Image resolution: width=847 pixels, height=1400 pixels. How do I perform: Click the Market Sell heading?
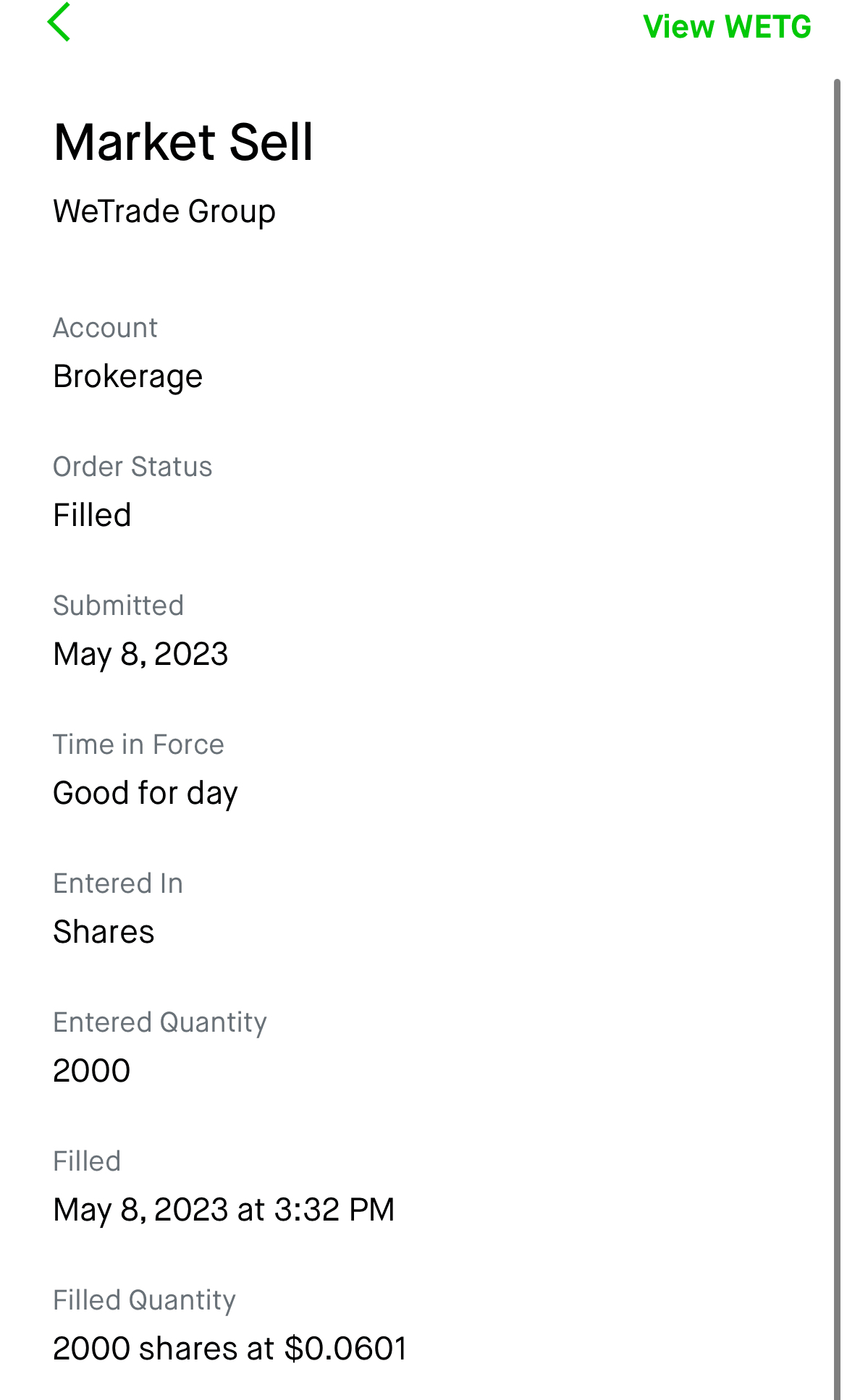(183, 142)
